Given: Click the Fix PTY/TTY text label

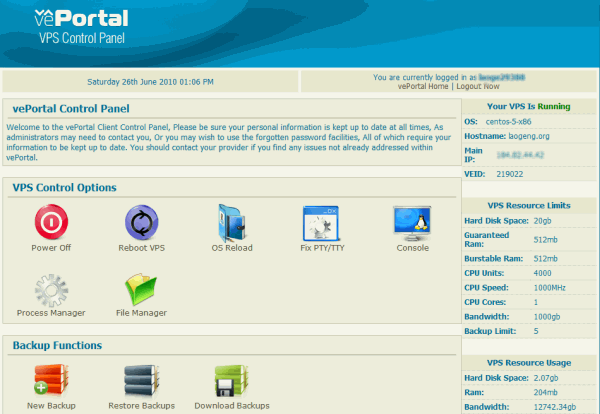Looking at the screenshot, I should (322, 248).
